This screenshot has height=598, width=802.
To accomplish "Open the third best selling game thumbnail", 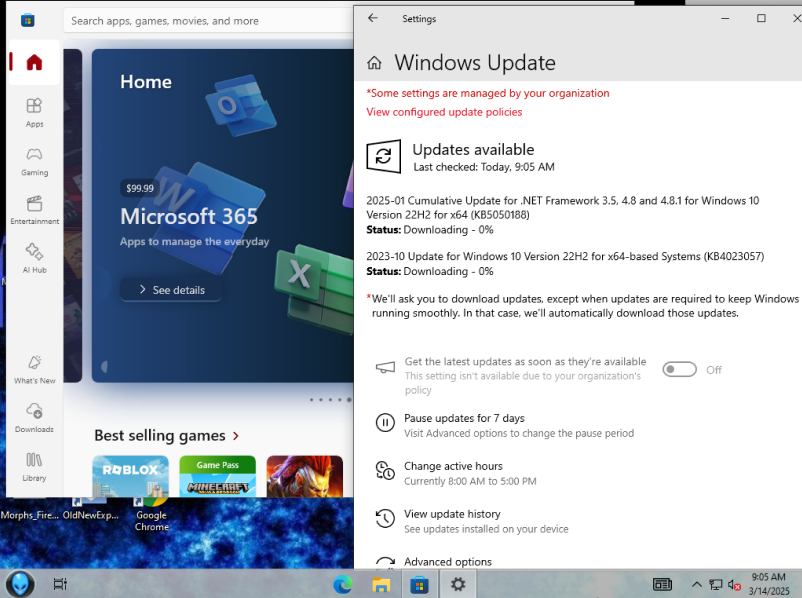I will click(305, 476).
